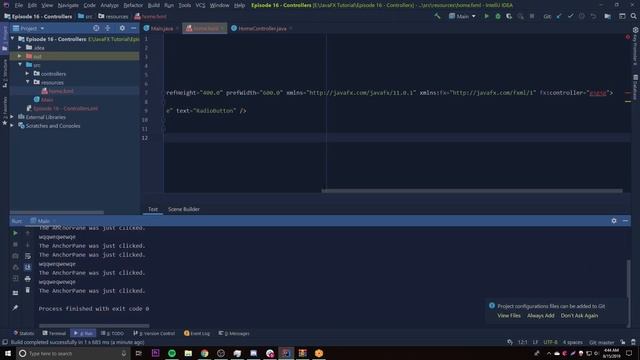Image resolution: width=640 pixels, height=360 pixels.
Task: Expand Scratches and Consoles
Action: coord(13,125)
